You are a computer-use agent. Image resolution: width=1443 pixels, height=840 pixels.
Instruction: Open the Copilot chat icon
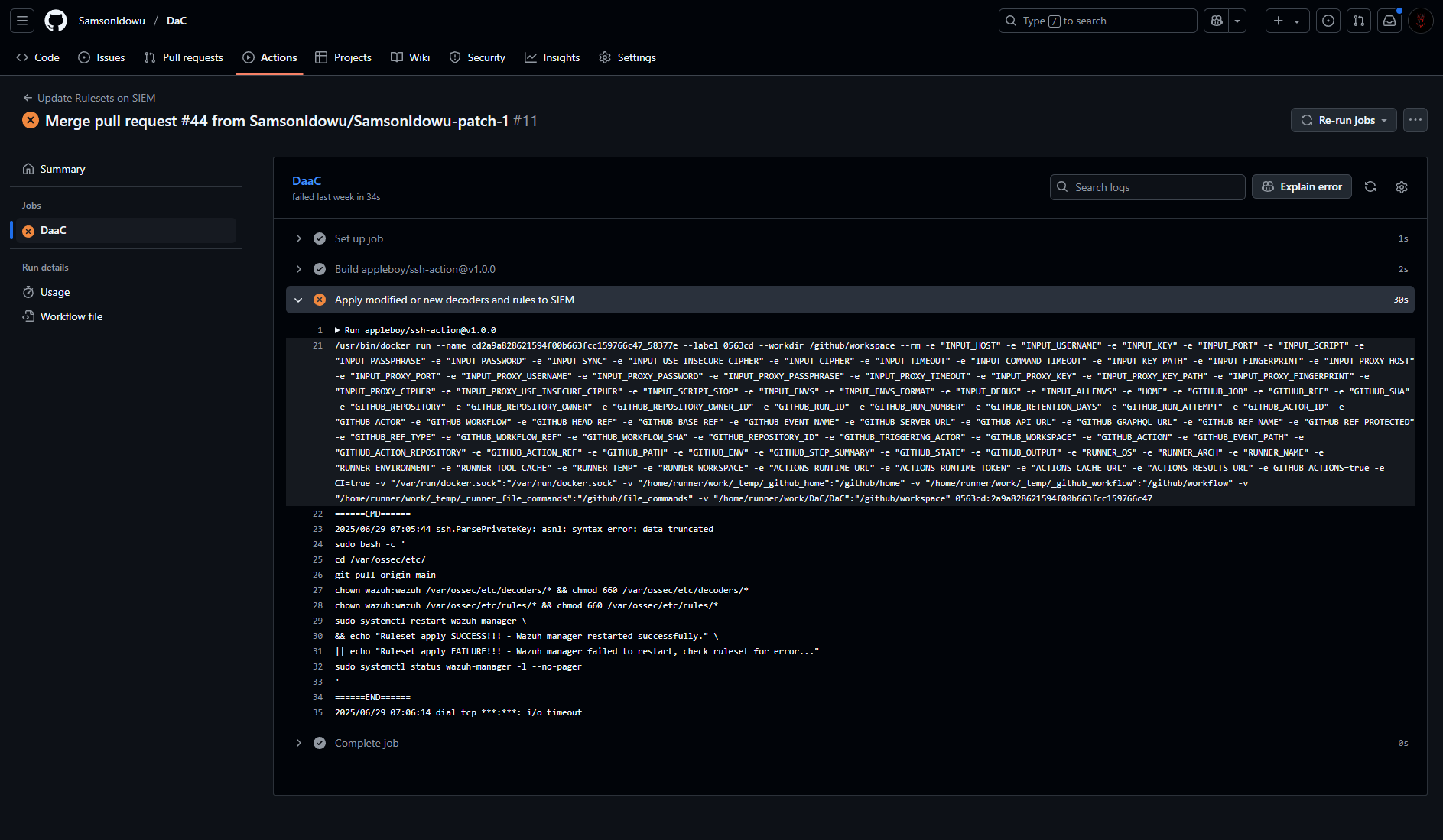(x=1217, y=21)
